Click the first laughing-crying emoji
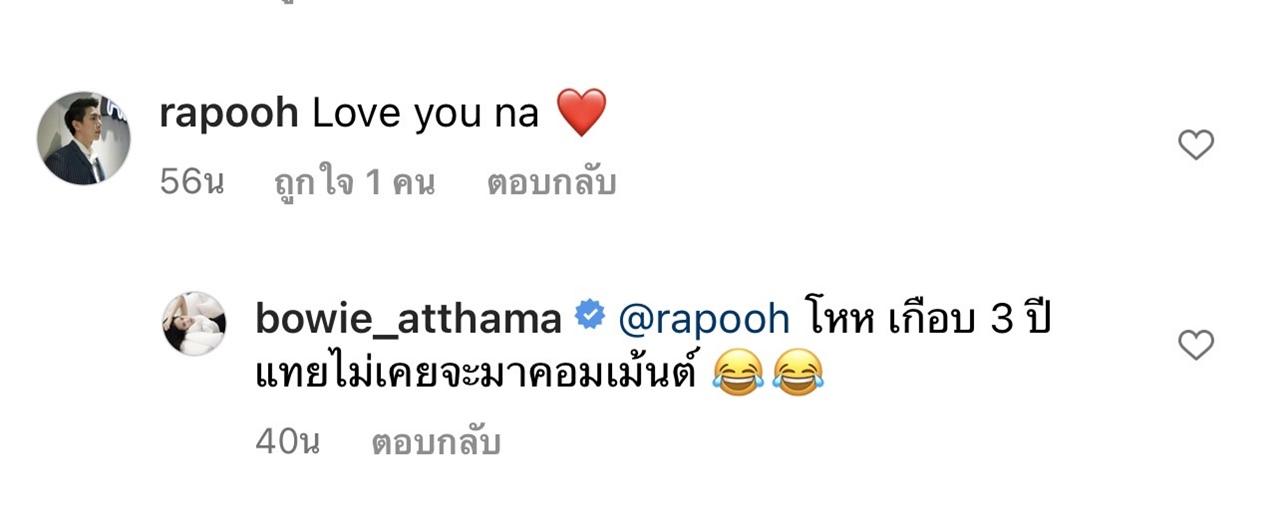Viewport: 1280px width, 529px height. pyautogui.click(x=739, y=376)
